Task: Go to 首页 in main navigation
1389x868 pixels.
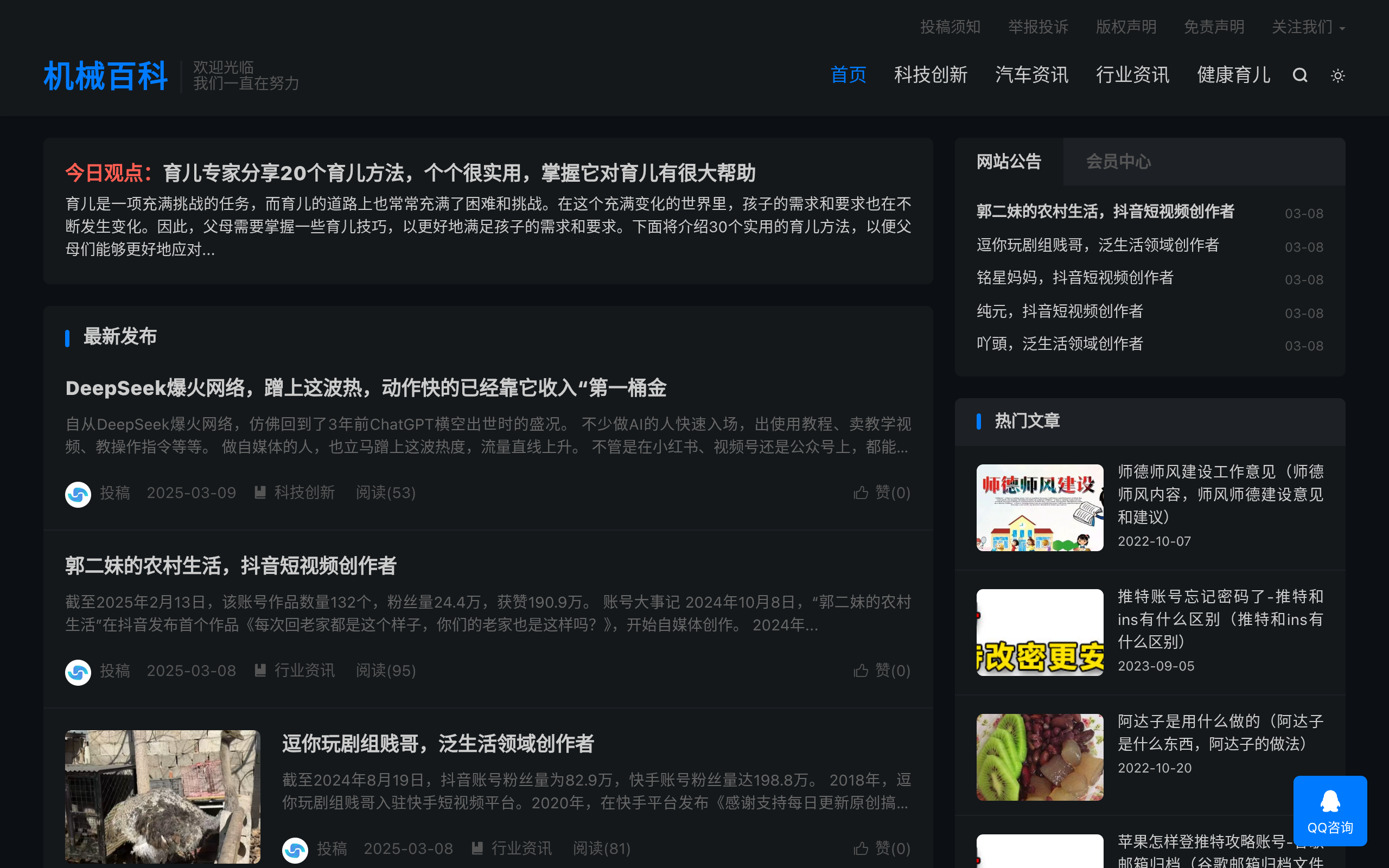Action: 848,75
